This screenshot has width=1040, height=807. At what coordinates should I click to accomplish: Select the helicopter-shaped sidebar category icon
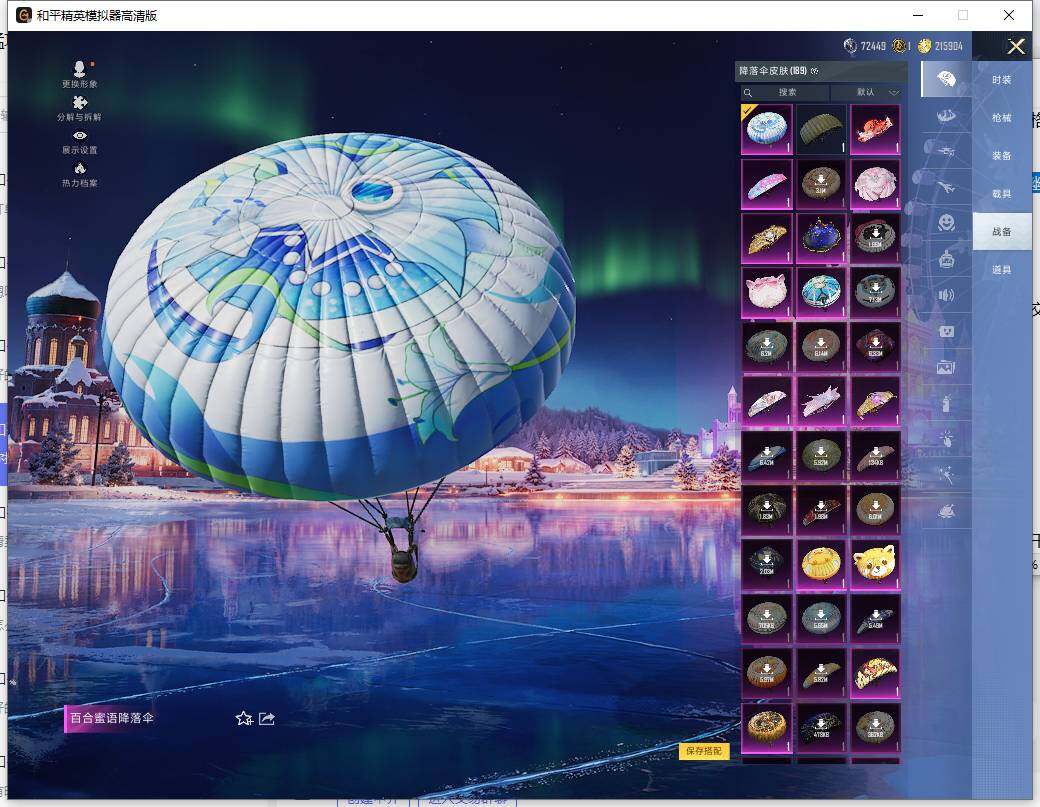tap(946, 152)
